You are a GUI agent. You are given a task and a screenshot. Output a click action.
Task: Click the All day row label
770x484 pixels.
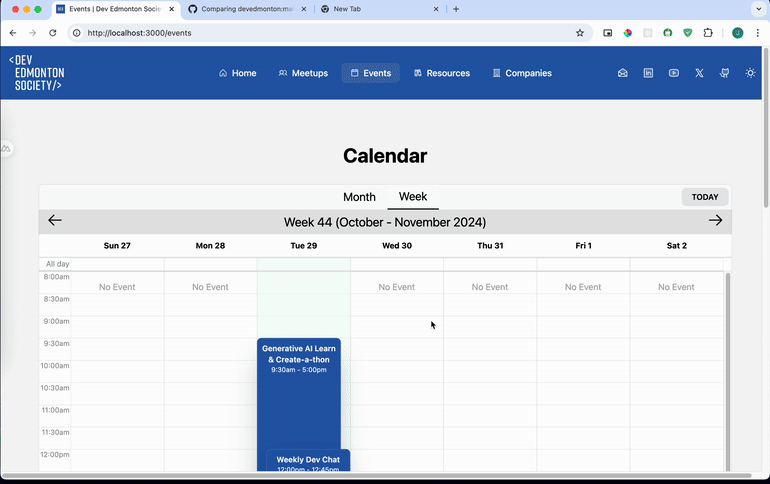(57, 264)
